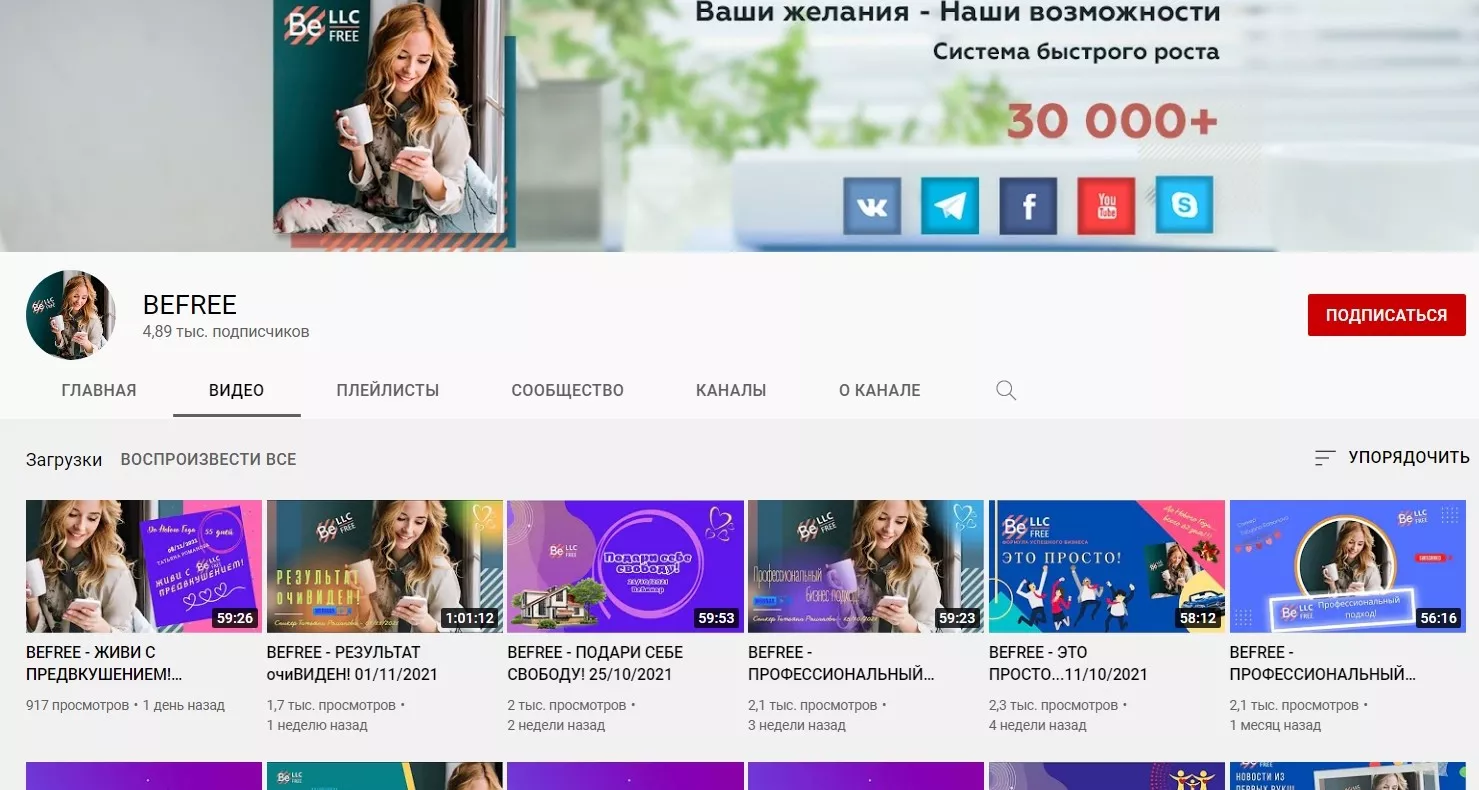Click the VK icon in the banner
This screenshot has width=1479, height=790.
point(872,206)
